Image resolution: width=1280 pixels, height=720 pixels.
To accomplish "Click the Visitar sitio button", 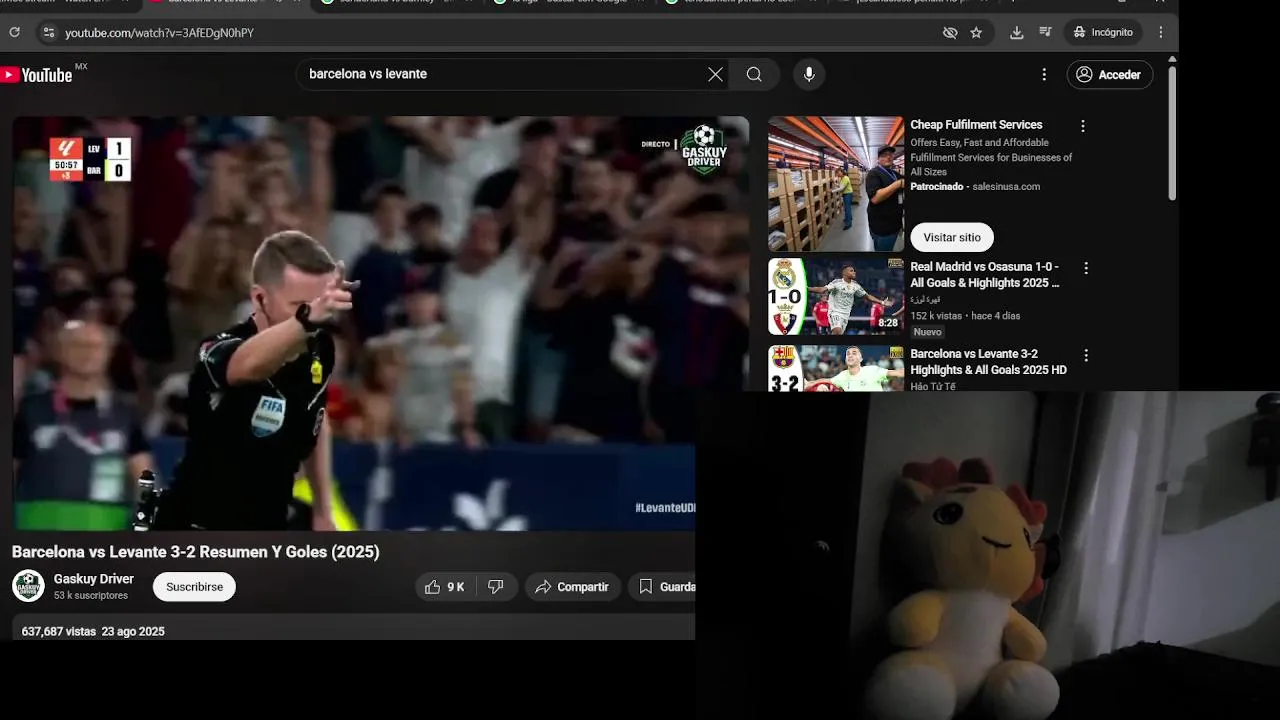I will 952,237.
